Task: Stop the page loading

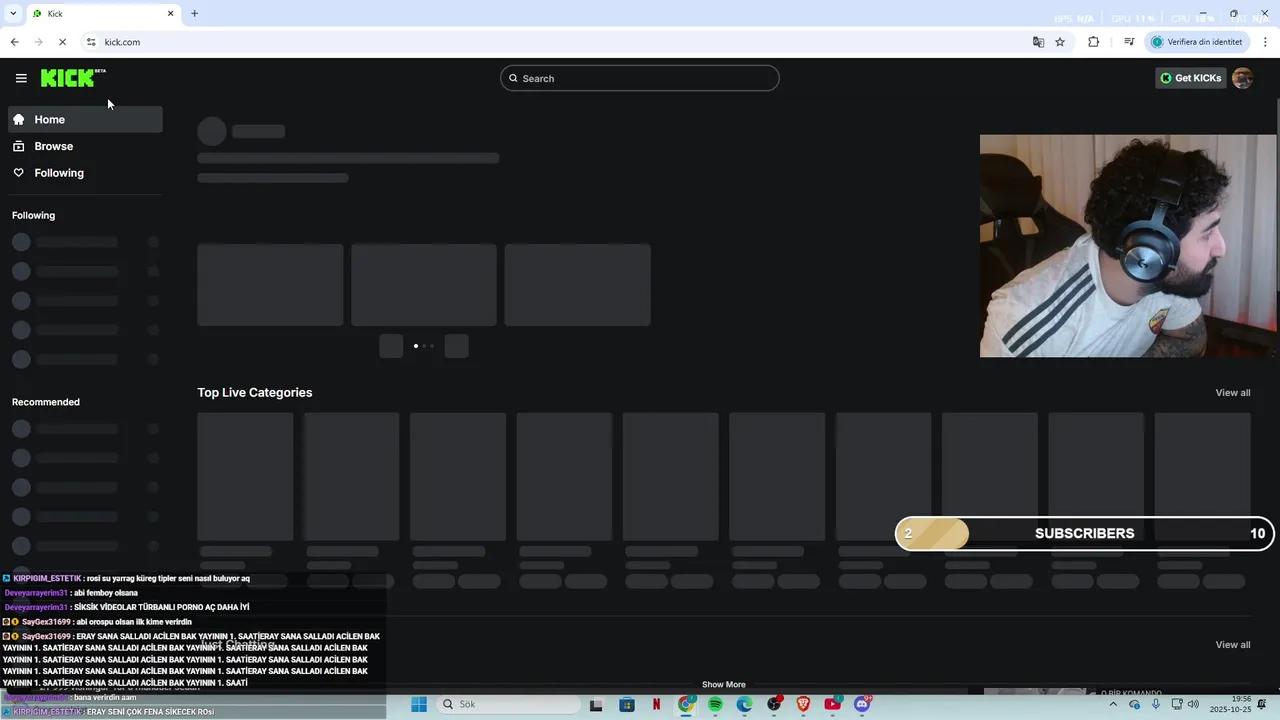Action: coord(62,42)
